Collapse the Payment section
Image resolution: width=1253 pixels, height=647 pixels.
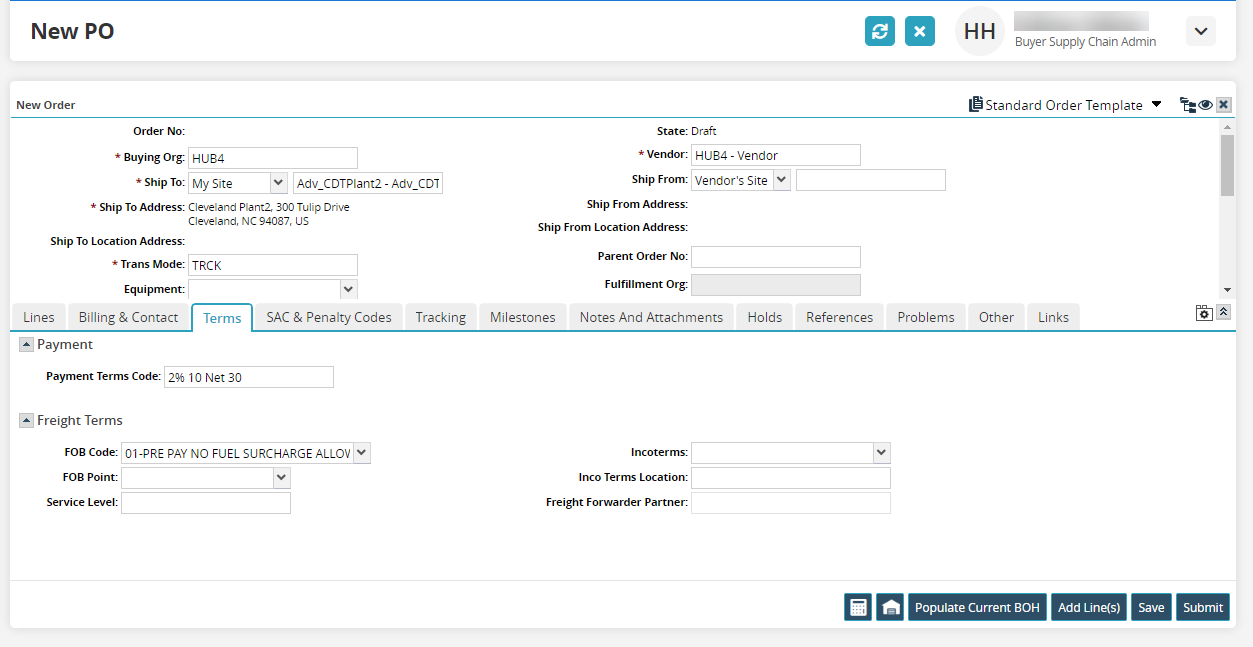click(26, 344)
